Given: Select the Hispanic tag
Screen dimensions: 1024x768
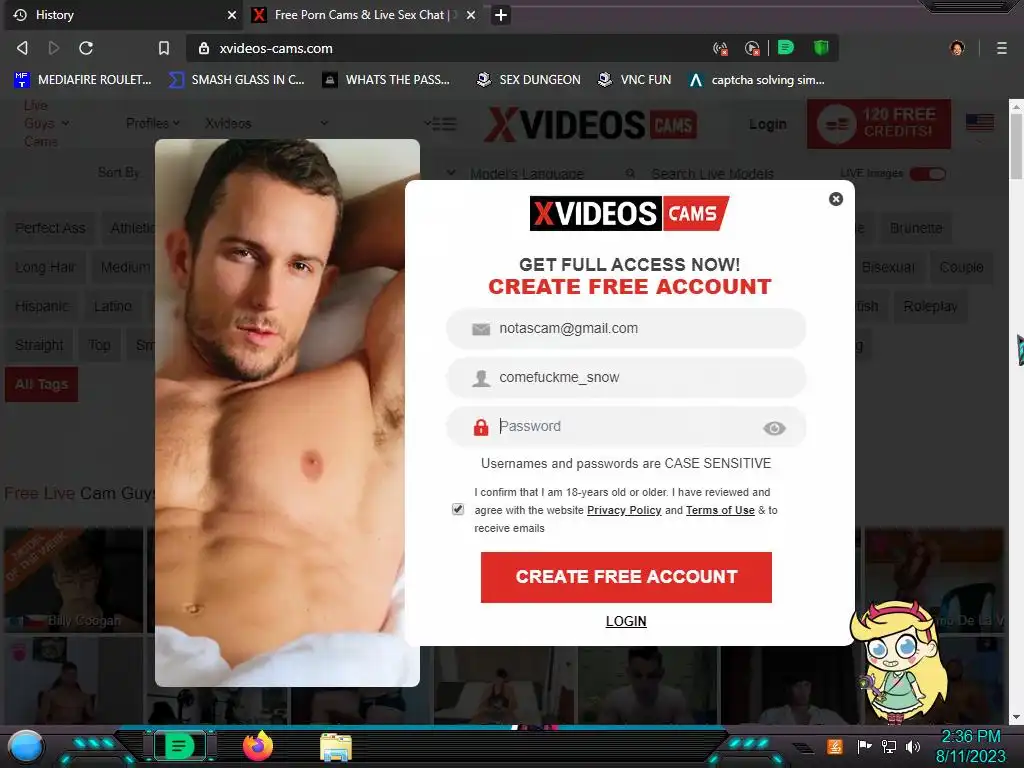Looking at the screenshot, I should [x=42, y=306].
